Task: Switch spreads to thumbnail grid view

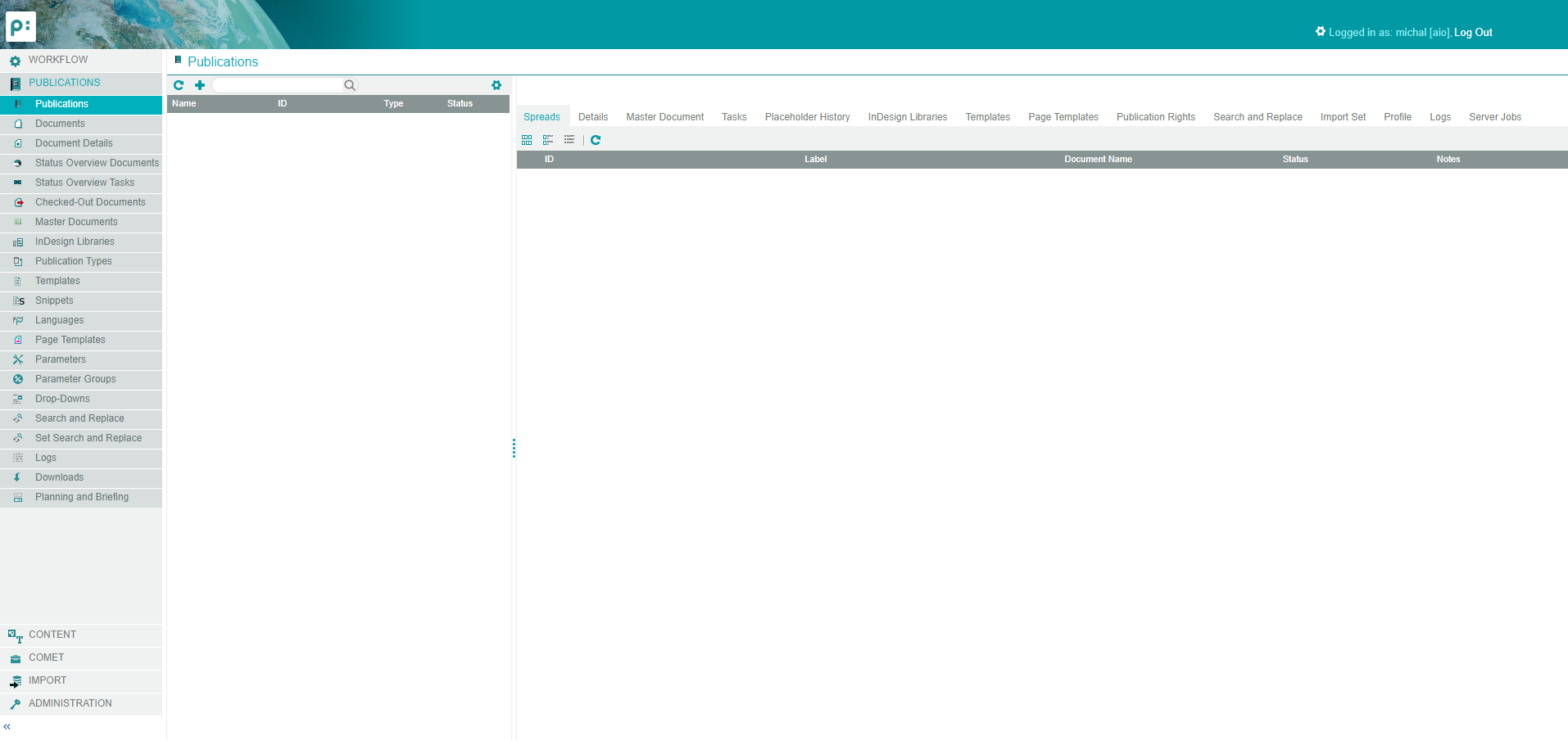Action: [x=527, y=140]
